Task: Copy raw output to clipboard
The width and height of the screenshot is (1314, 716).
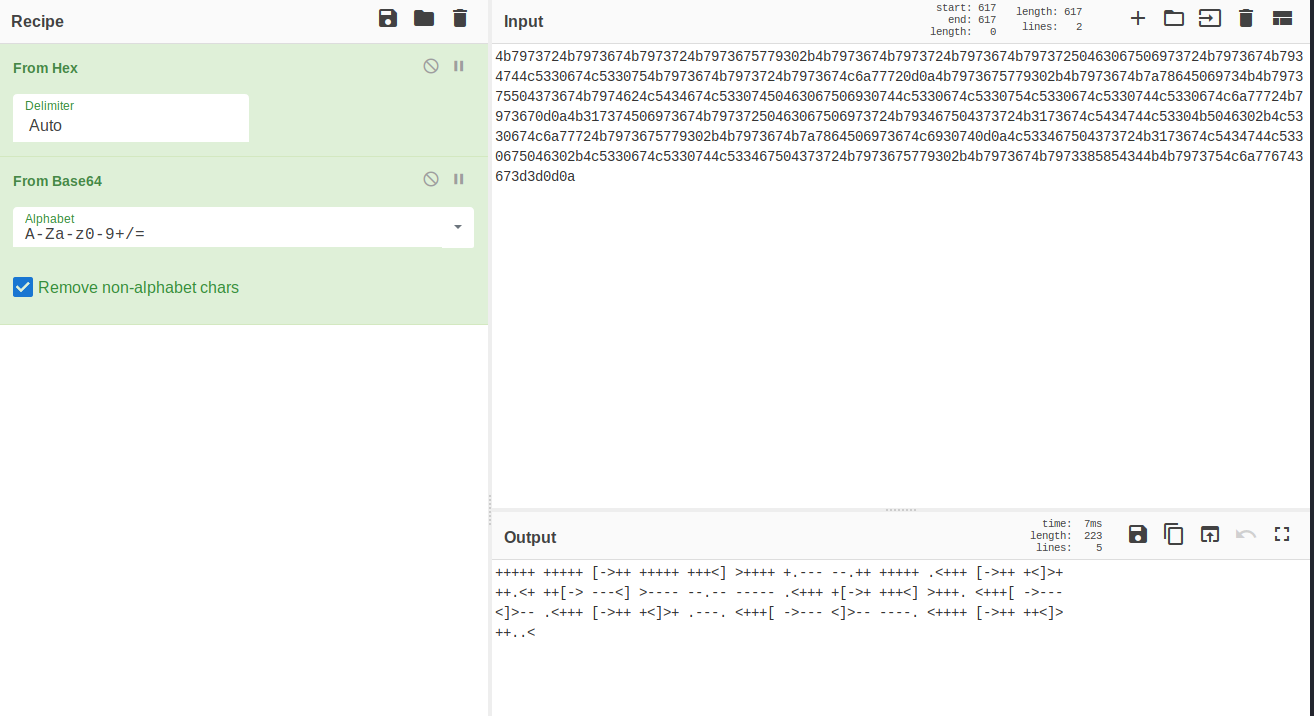Action: [1173, 534]
